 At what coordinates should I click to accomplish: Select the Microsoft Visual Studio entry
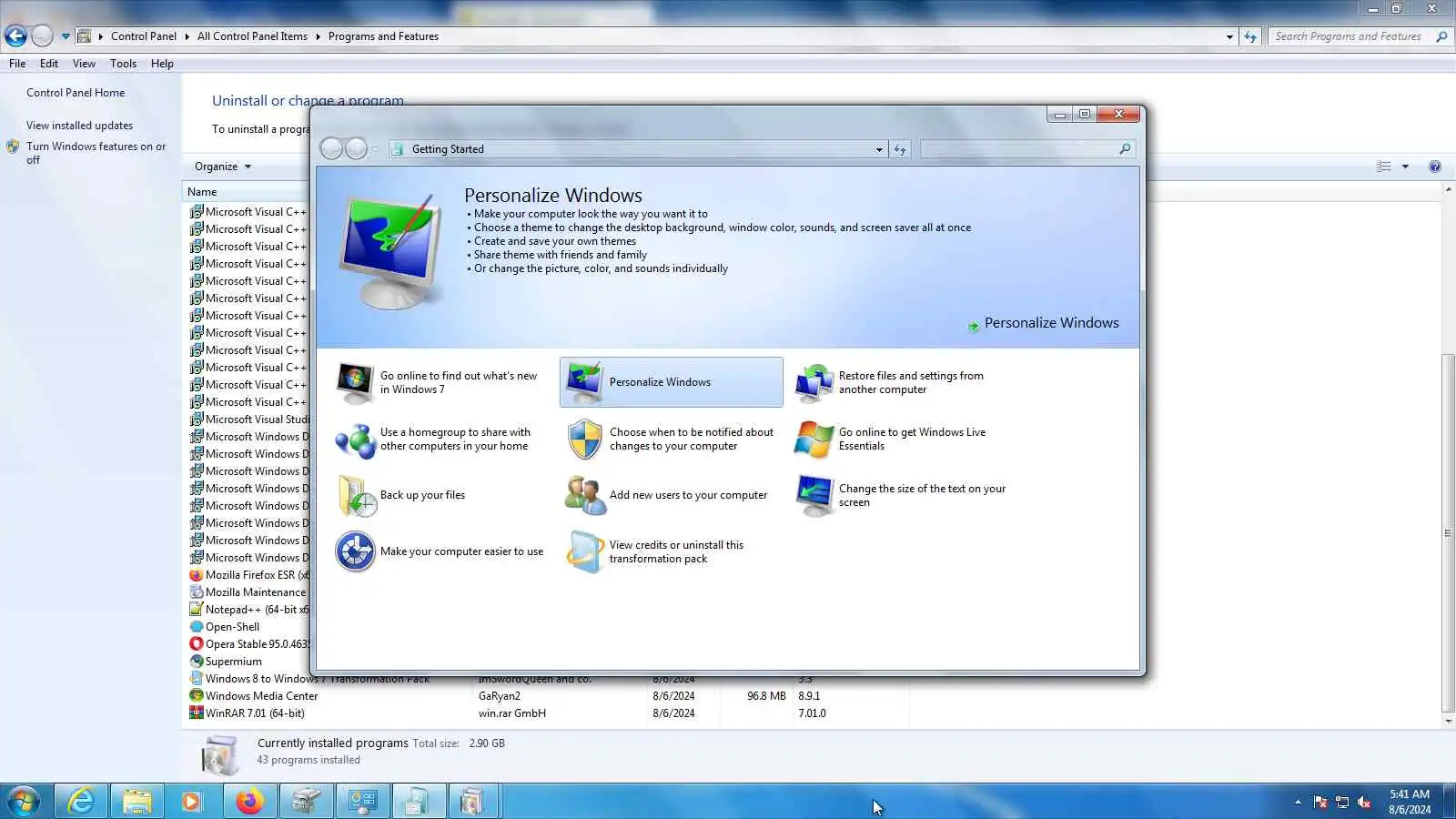pos(249,420)
